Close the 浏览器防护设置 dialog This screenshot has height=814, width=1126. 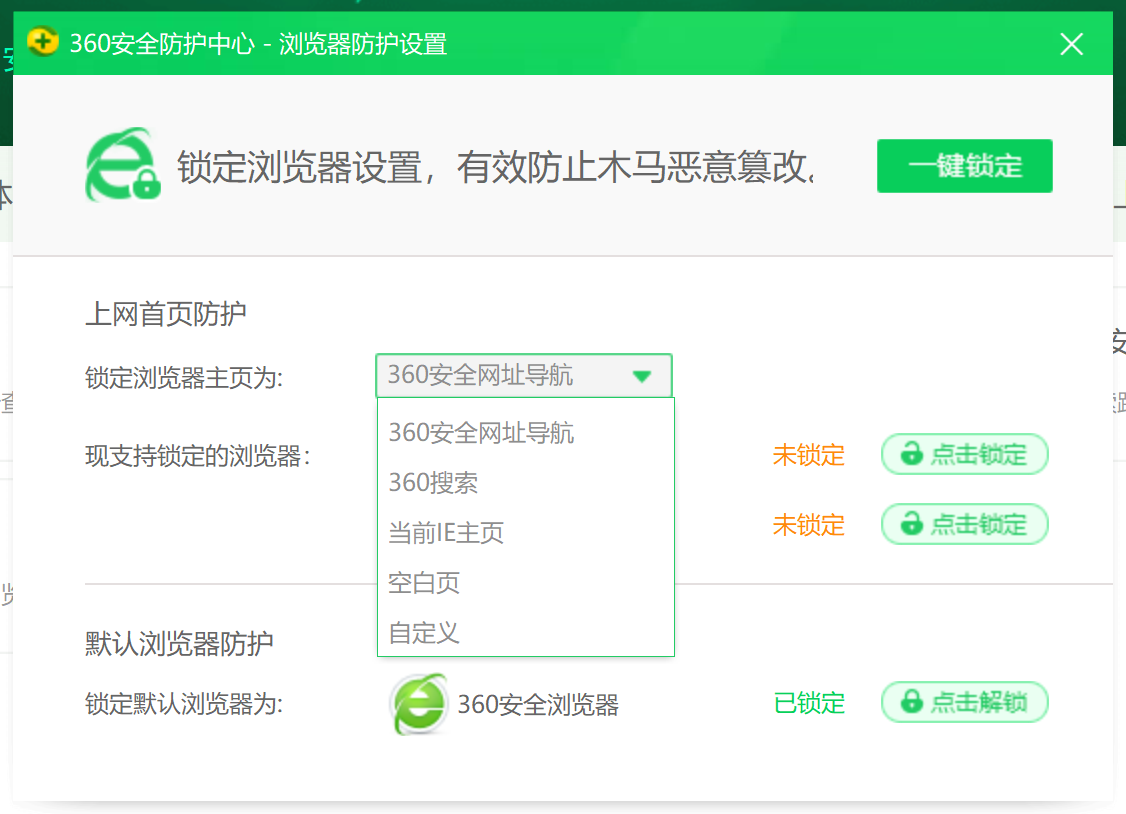(1071, 45)
